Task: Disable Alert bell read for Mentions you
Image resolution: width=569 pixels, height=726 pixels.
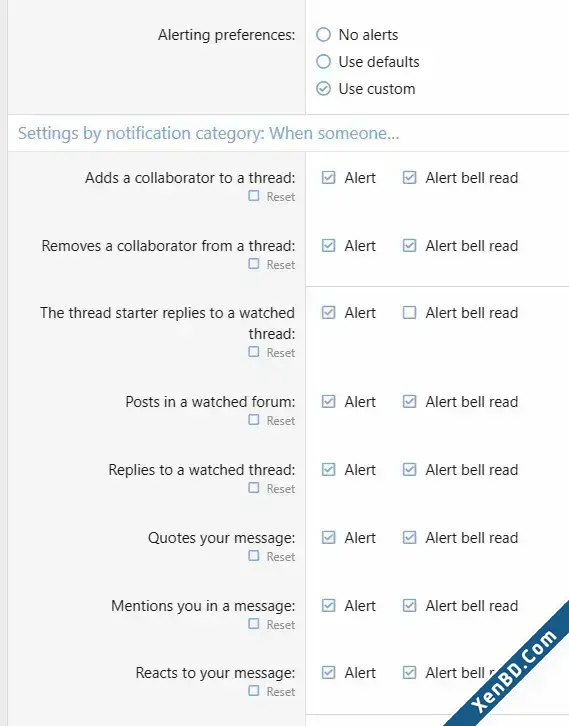Action: (x=409, y=606)
